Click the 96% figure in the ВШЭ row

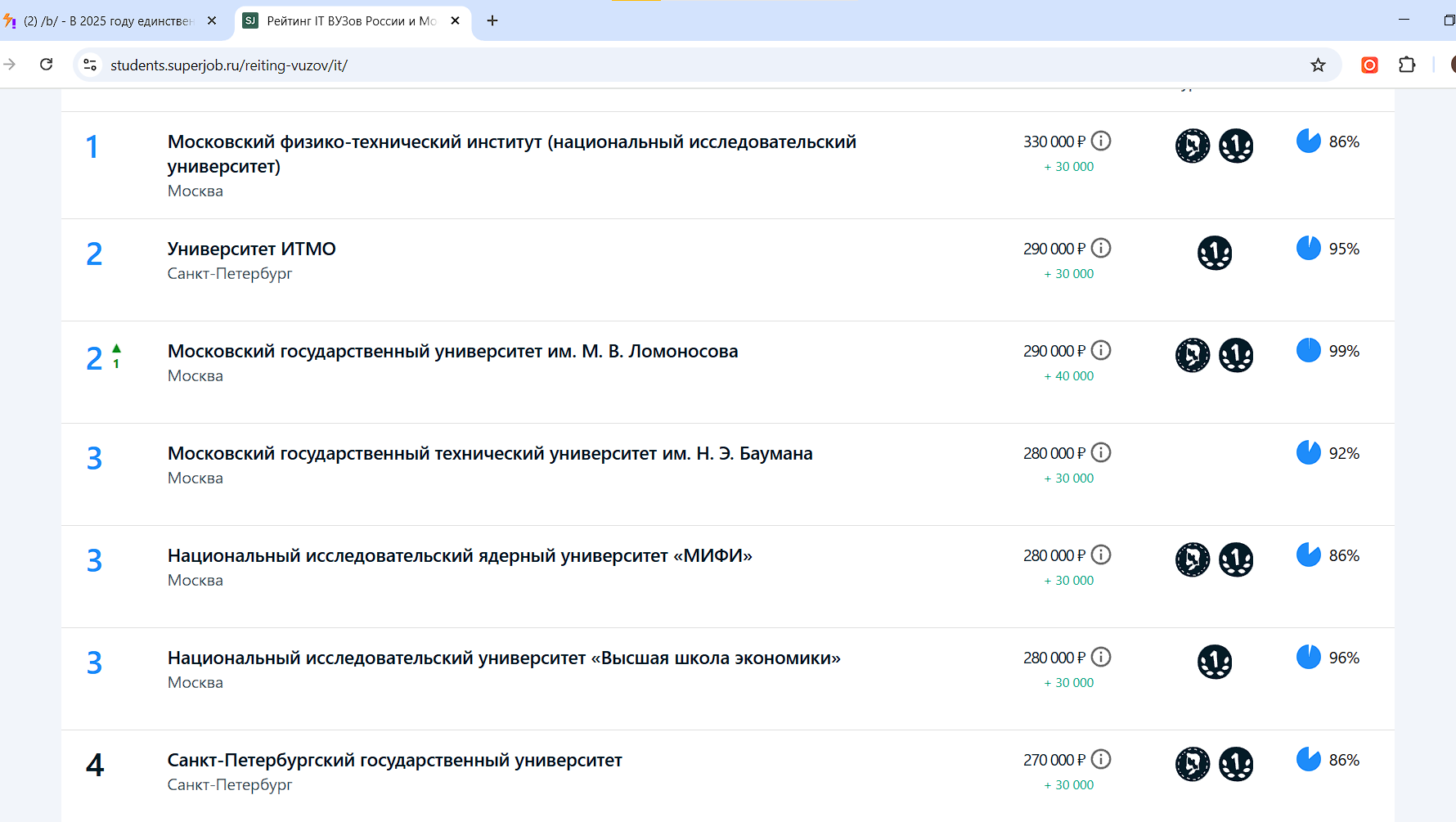point(1344,658)
